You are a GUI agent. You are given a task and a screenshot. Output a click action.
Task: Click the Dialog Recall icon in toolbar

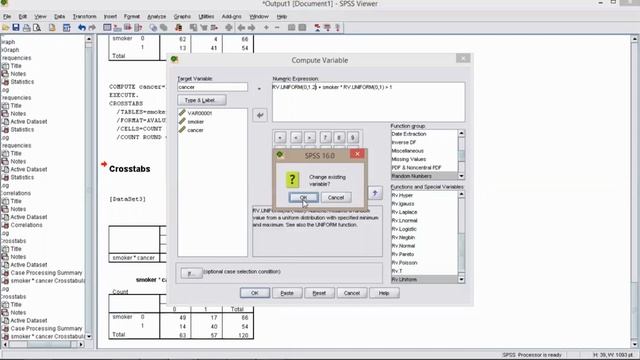[x=67, y=28]
